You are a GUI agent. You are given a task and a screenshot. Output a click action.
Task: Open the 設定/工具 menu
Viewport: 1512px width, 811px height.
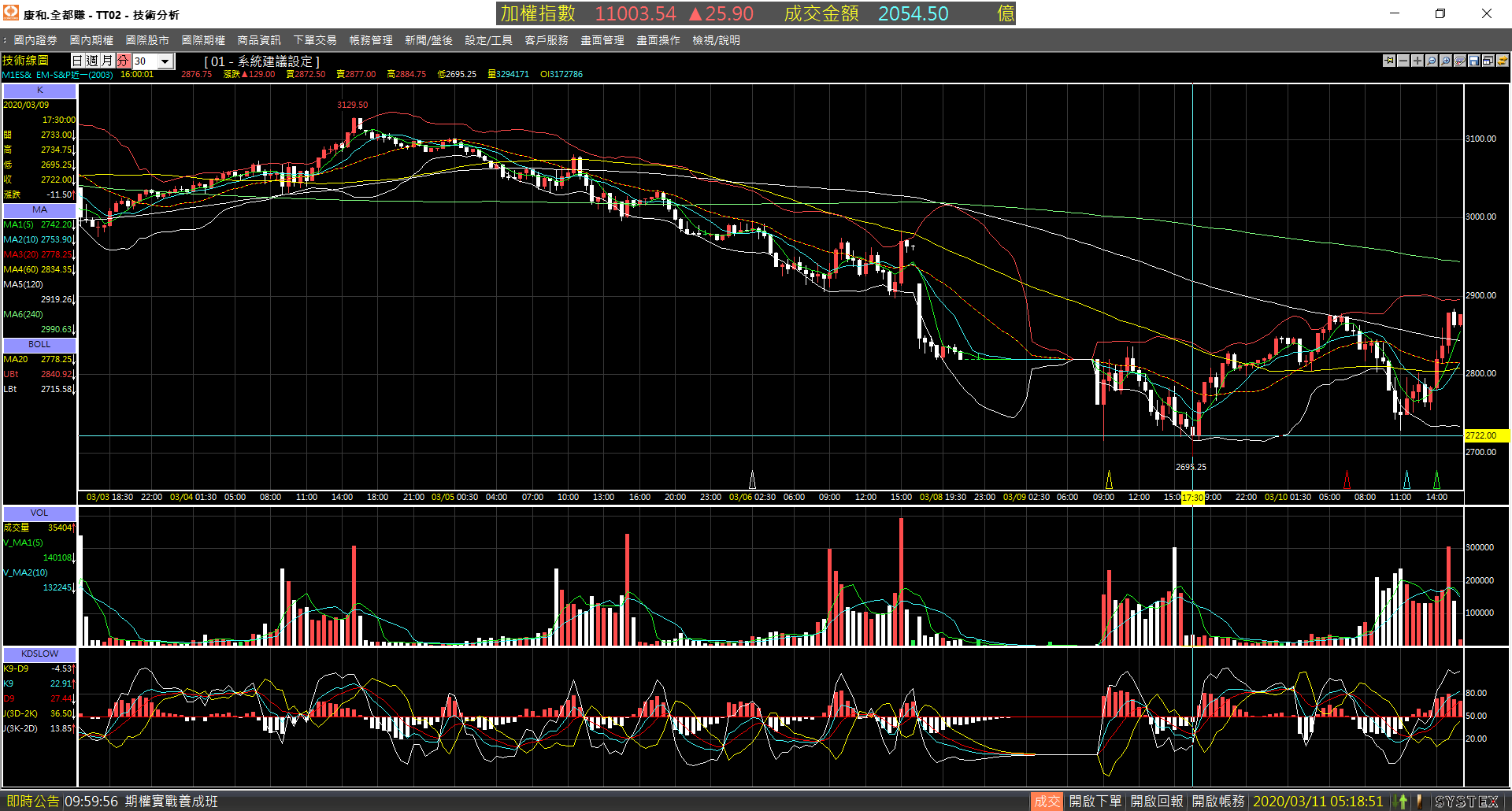click(x=488, y=40)
